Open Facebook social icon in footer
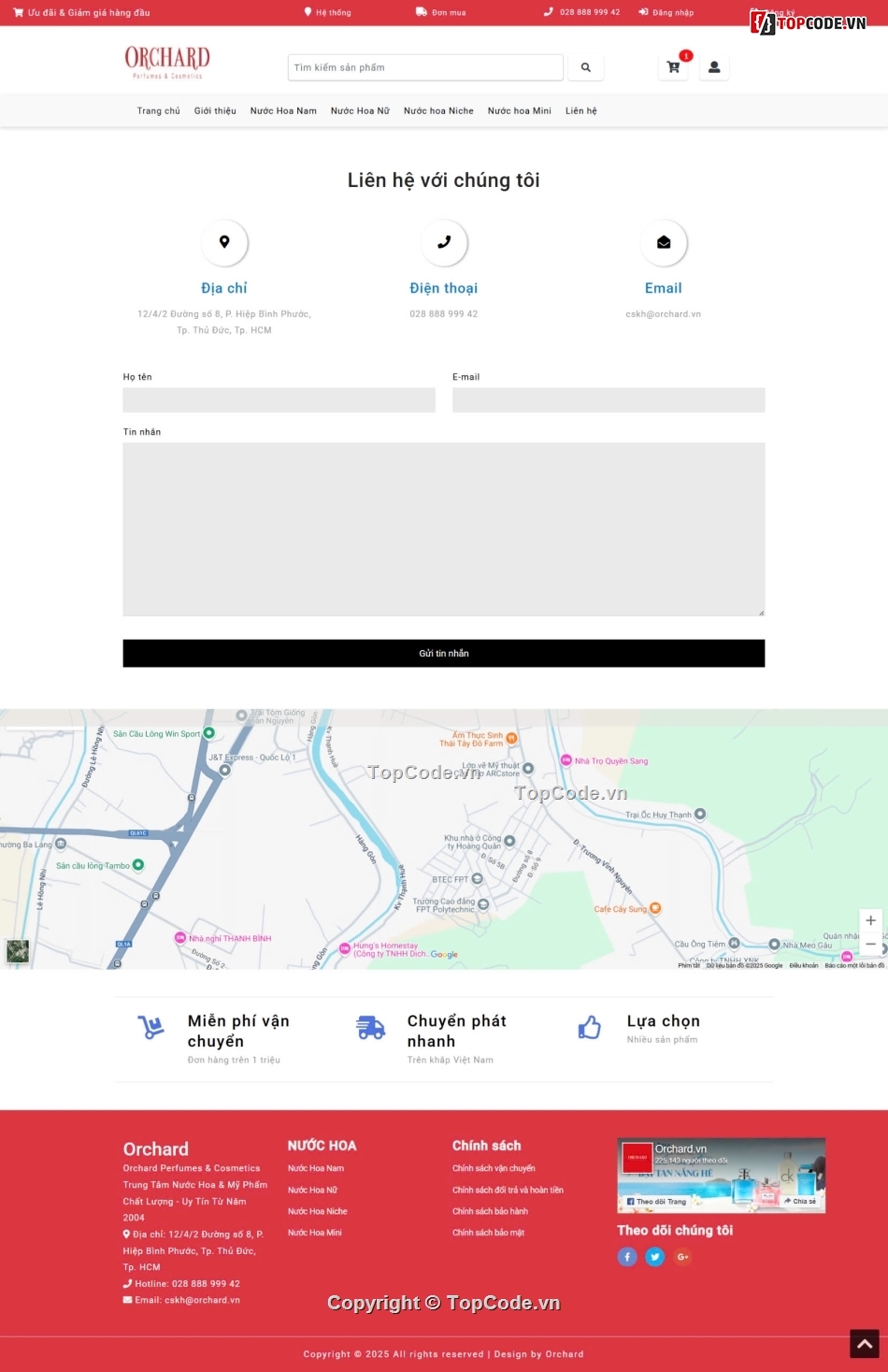 [627, 1257]
